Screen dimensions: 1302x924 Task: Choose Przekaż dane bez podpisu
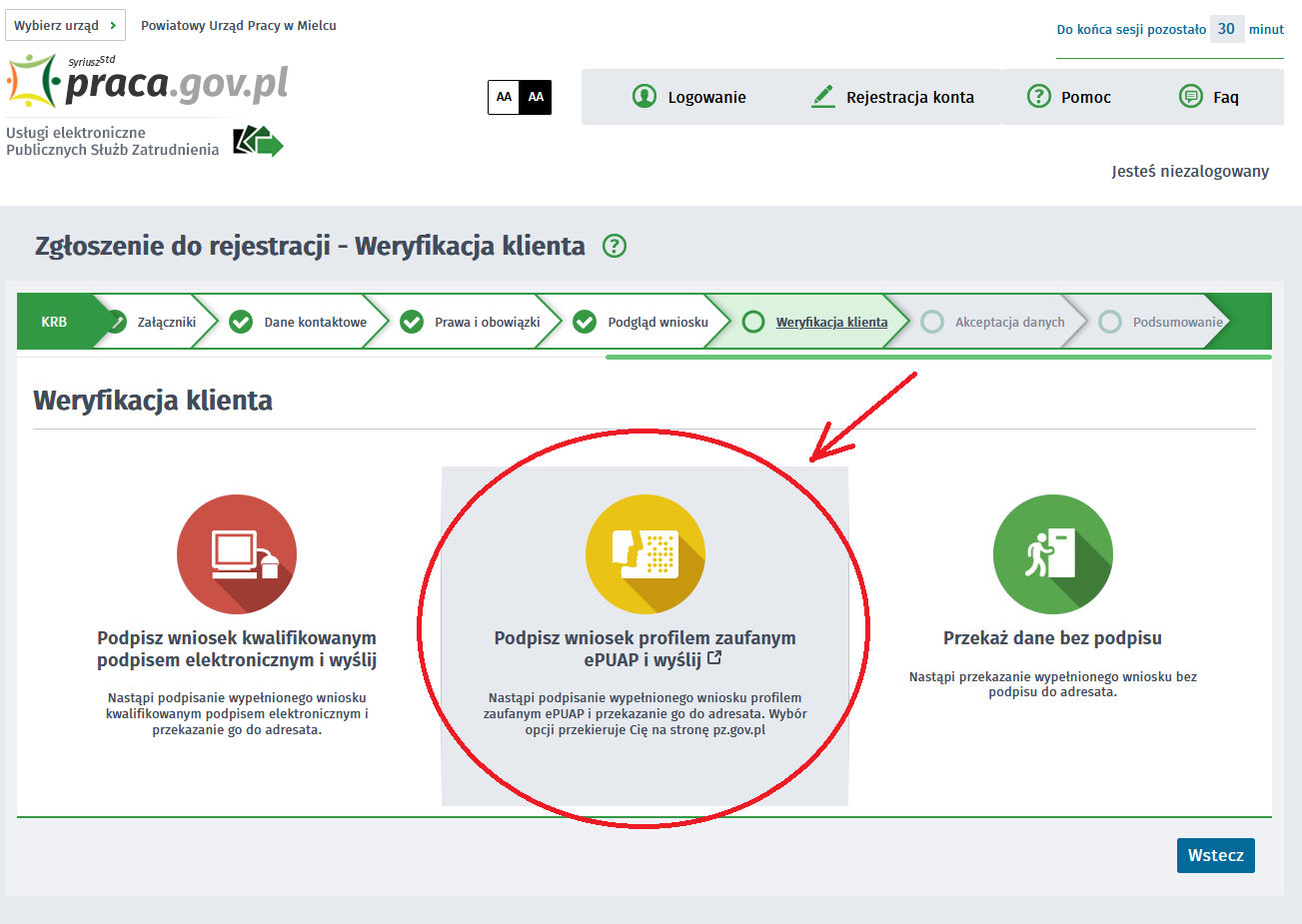pos(1053,637)
